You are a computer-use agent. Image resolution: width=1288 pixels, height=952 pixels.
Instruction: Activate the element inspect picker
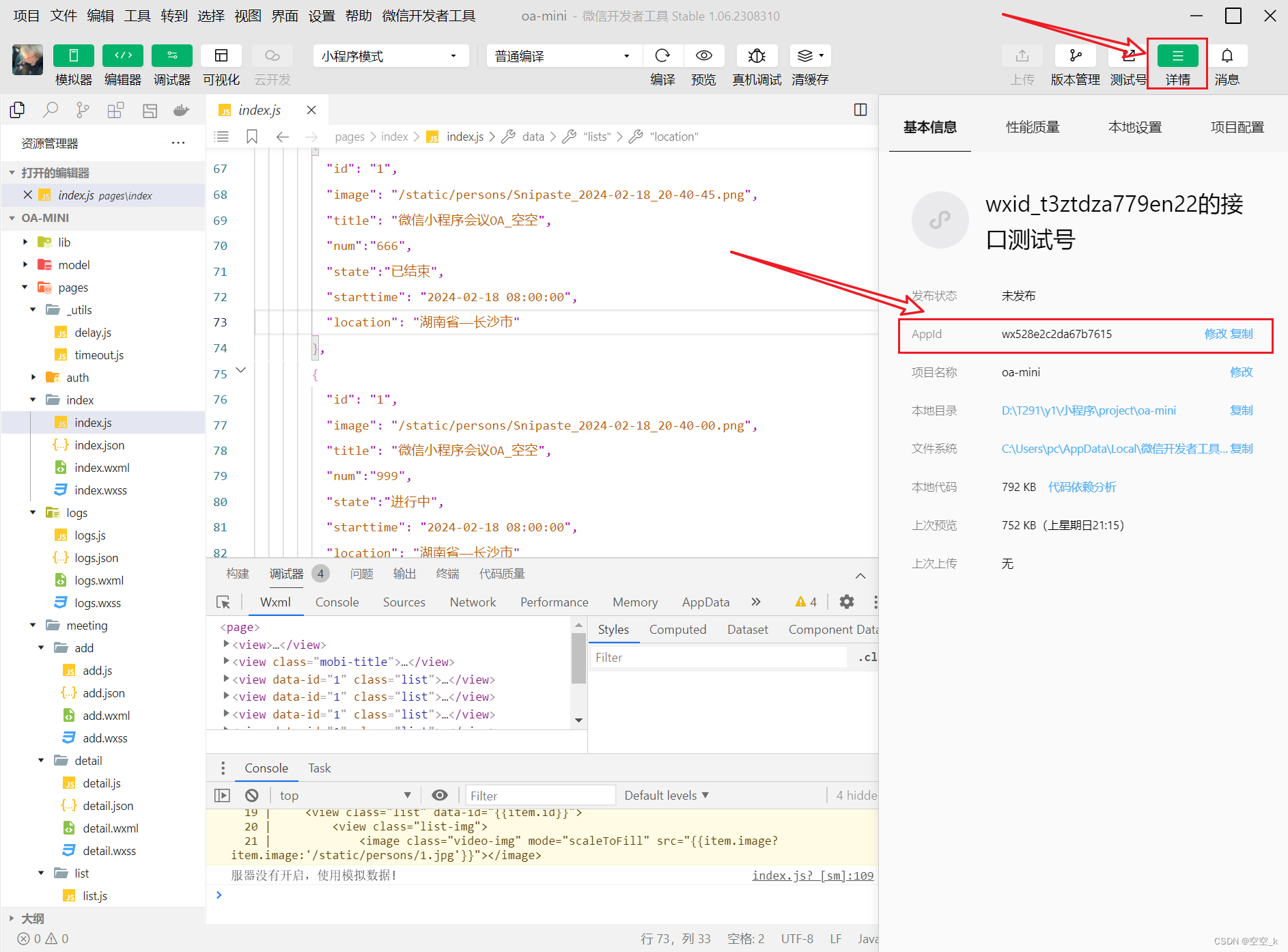pos(223,602)
